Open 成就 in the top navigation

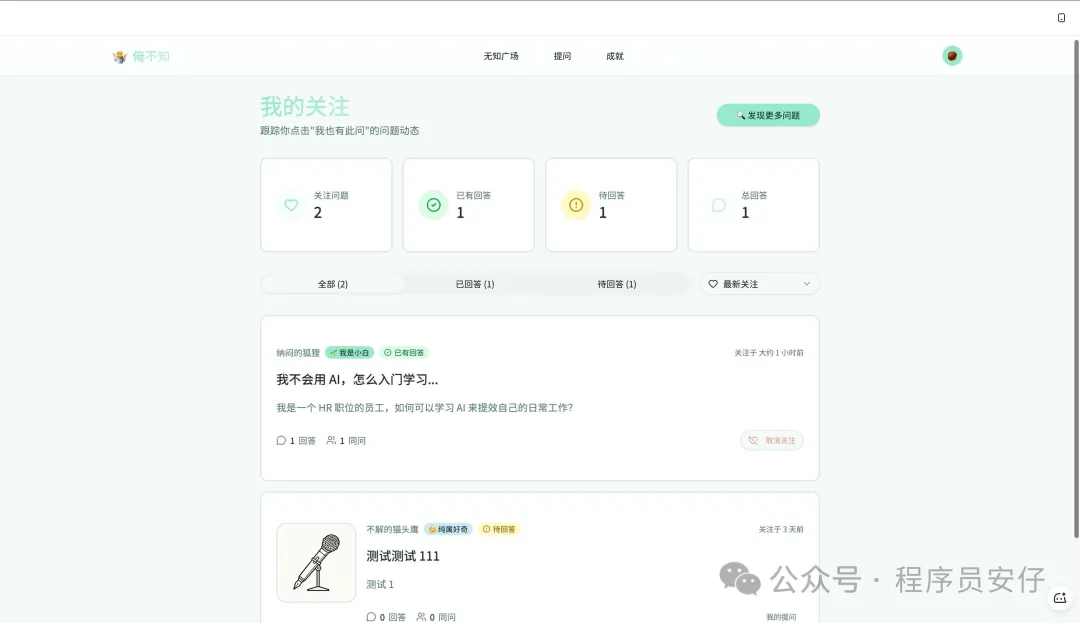point(614,56)
